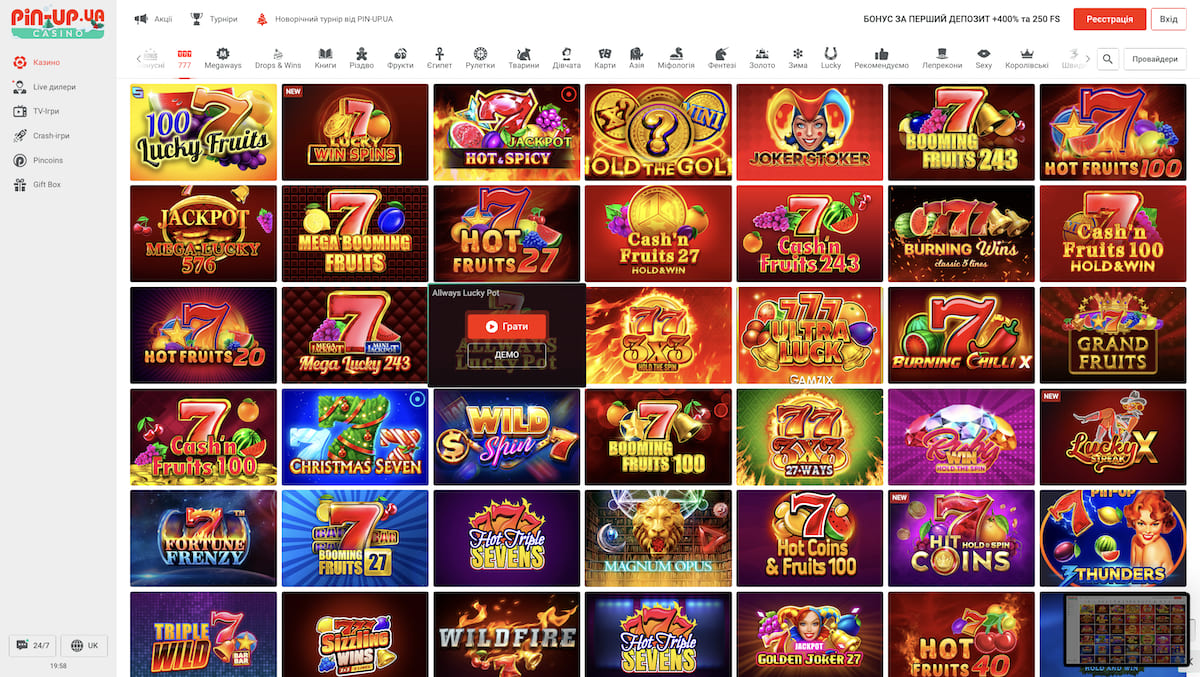Viewport: 1200px width, 677px height.
Task: Start Allways Lucky Pot with Грати
Action: coord(506,326)
